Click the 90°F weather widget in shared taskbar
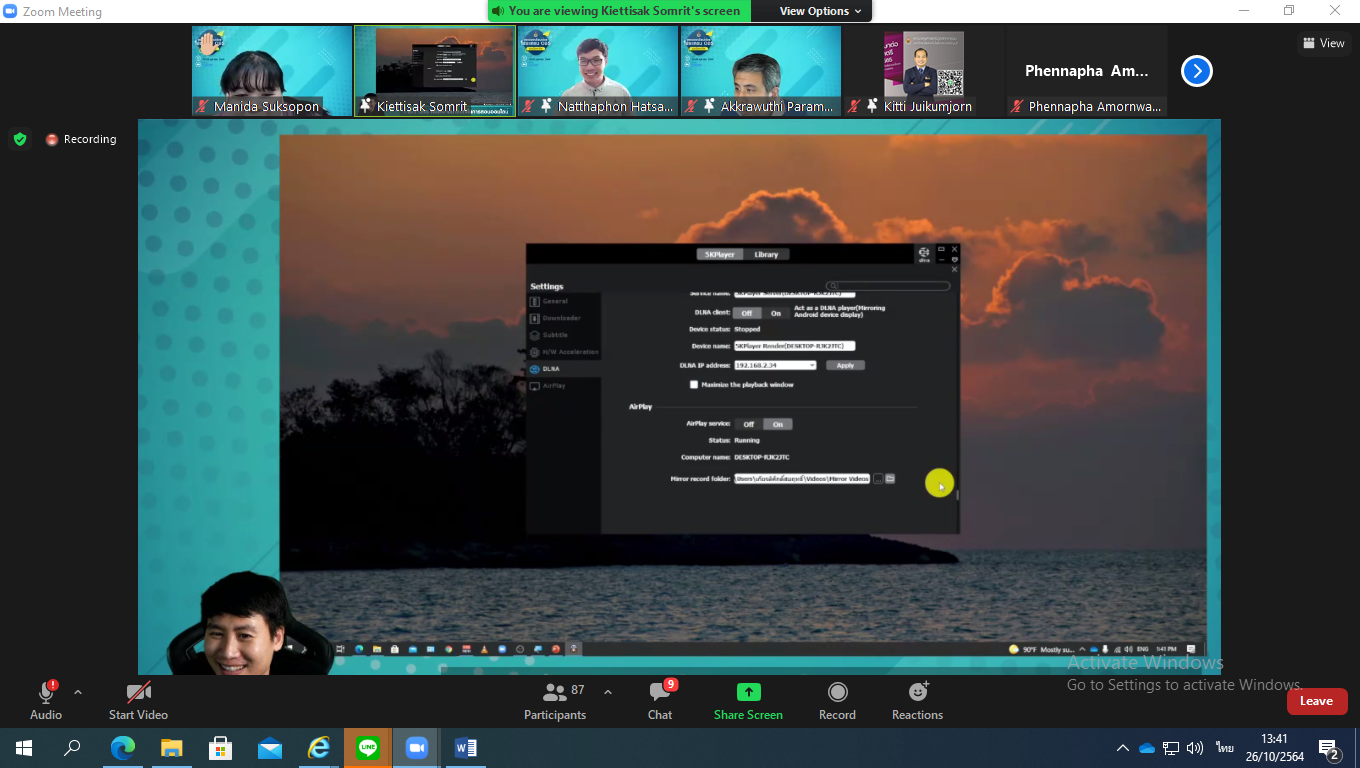 click(x=1043, y=649)
